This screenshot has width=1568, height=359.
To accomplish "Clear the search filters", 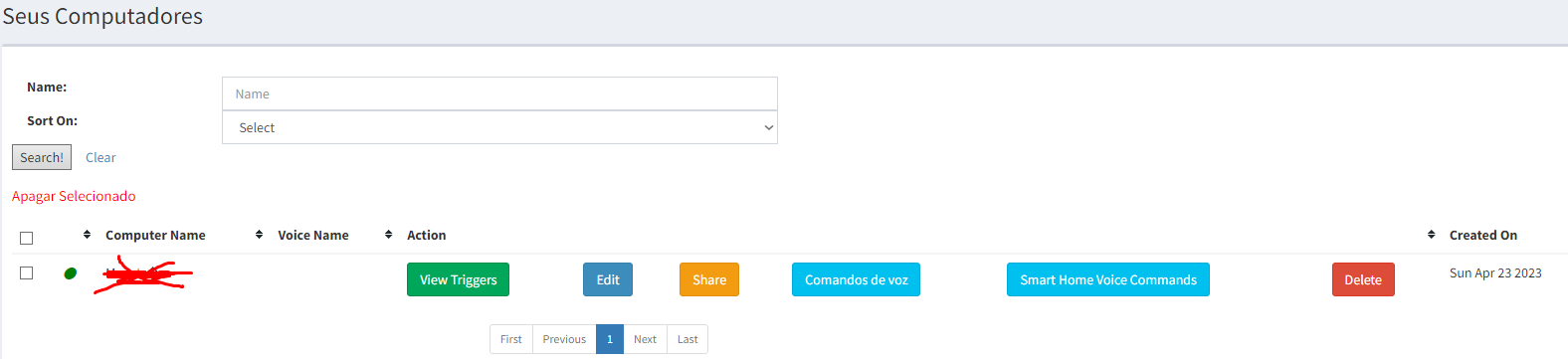I will pyautogui.click(x=100, y=157).
